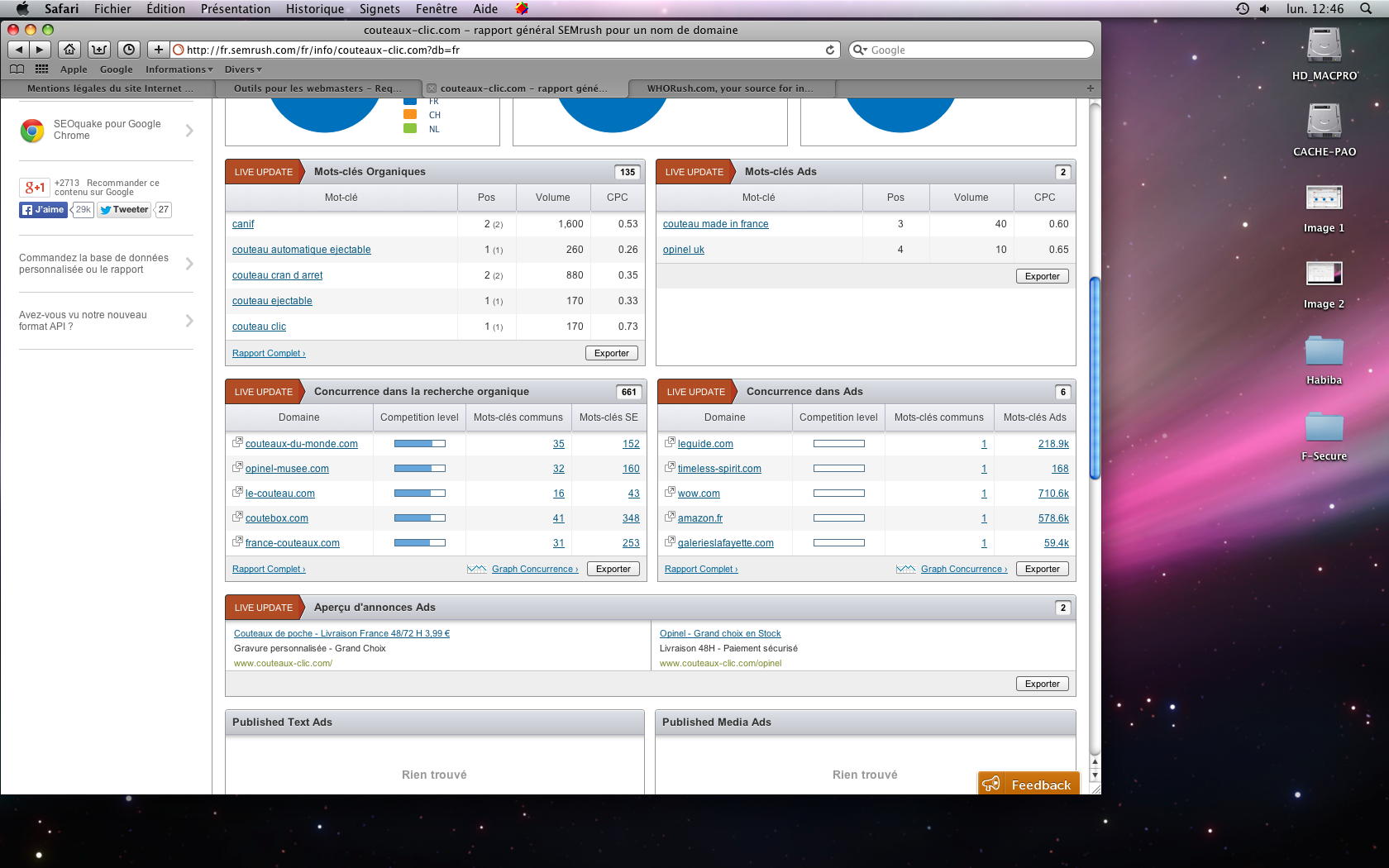Screen dimensions: 1389x868
Task: Select the F-Secure folder on desktop
Action: pos(1325,427)
